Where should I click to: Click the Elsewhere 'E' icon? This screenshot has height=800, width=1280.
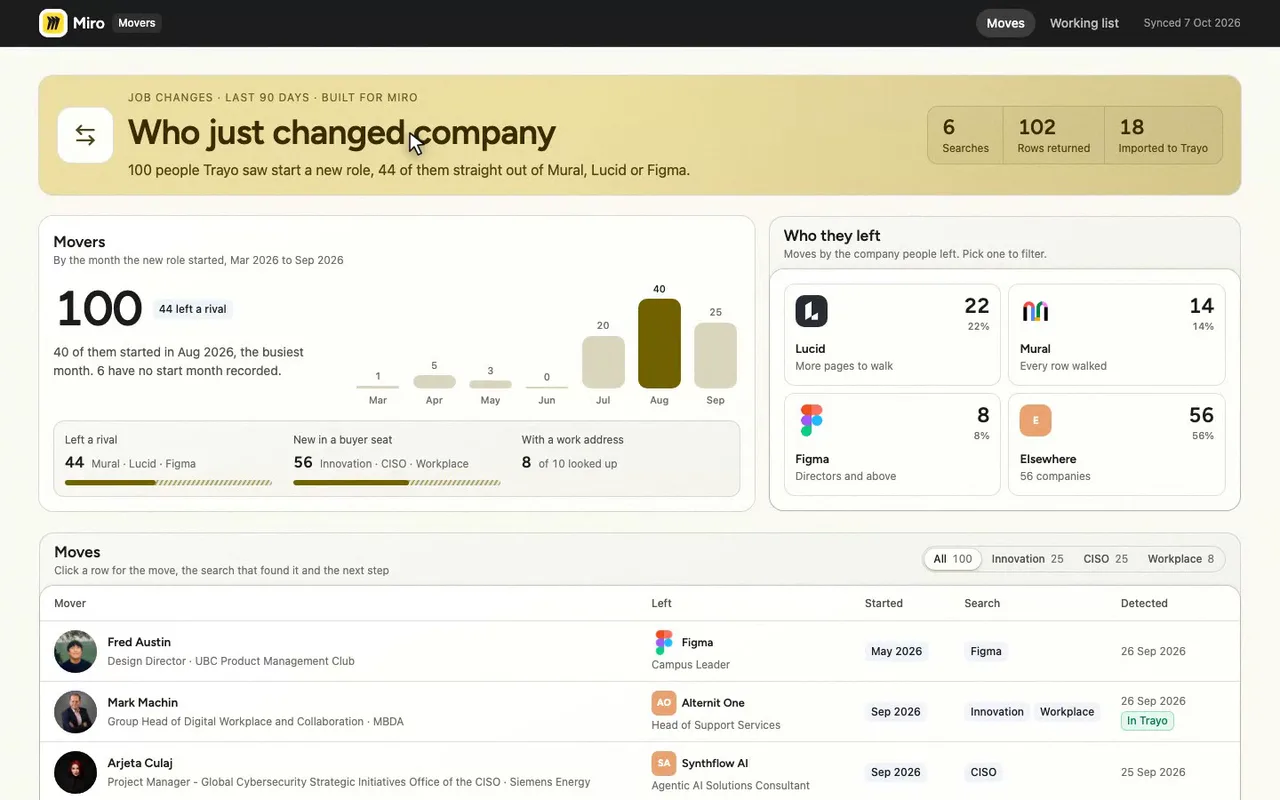pyautogui.click(x=1035, y=420)
